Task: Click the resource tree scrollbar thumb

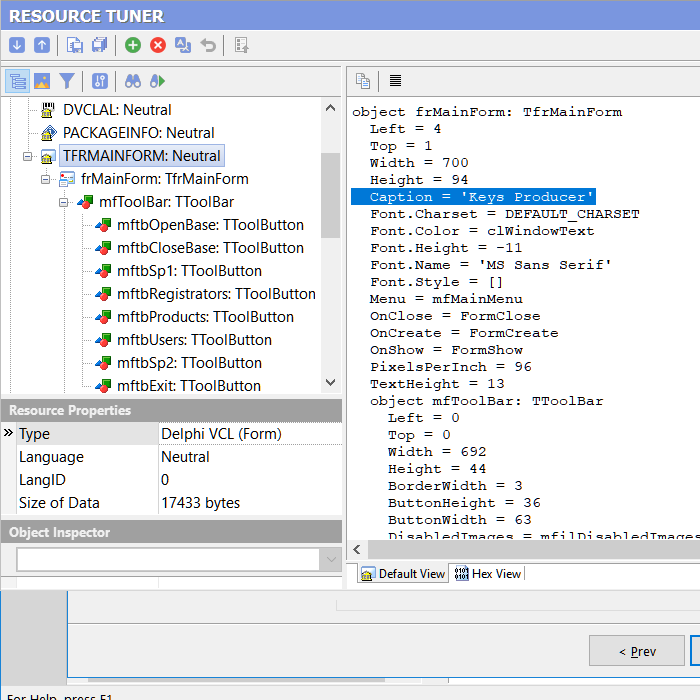Action: [x=330, y=196]
